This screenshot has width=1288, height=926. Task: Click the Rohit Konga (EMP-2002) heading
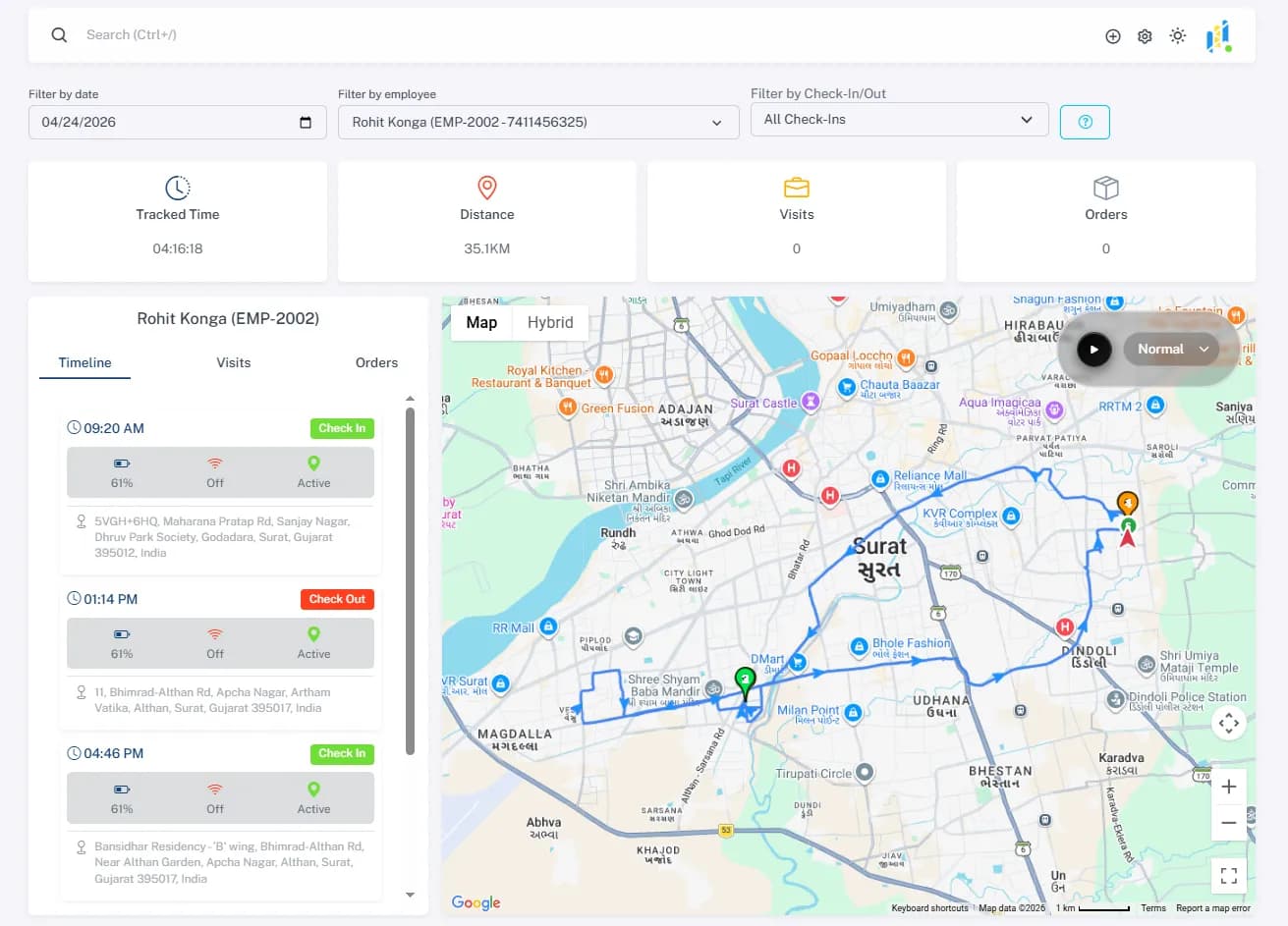click(x=228, y=319)
